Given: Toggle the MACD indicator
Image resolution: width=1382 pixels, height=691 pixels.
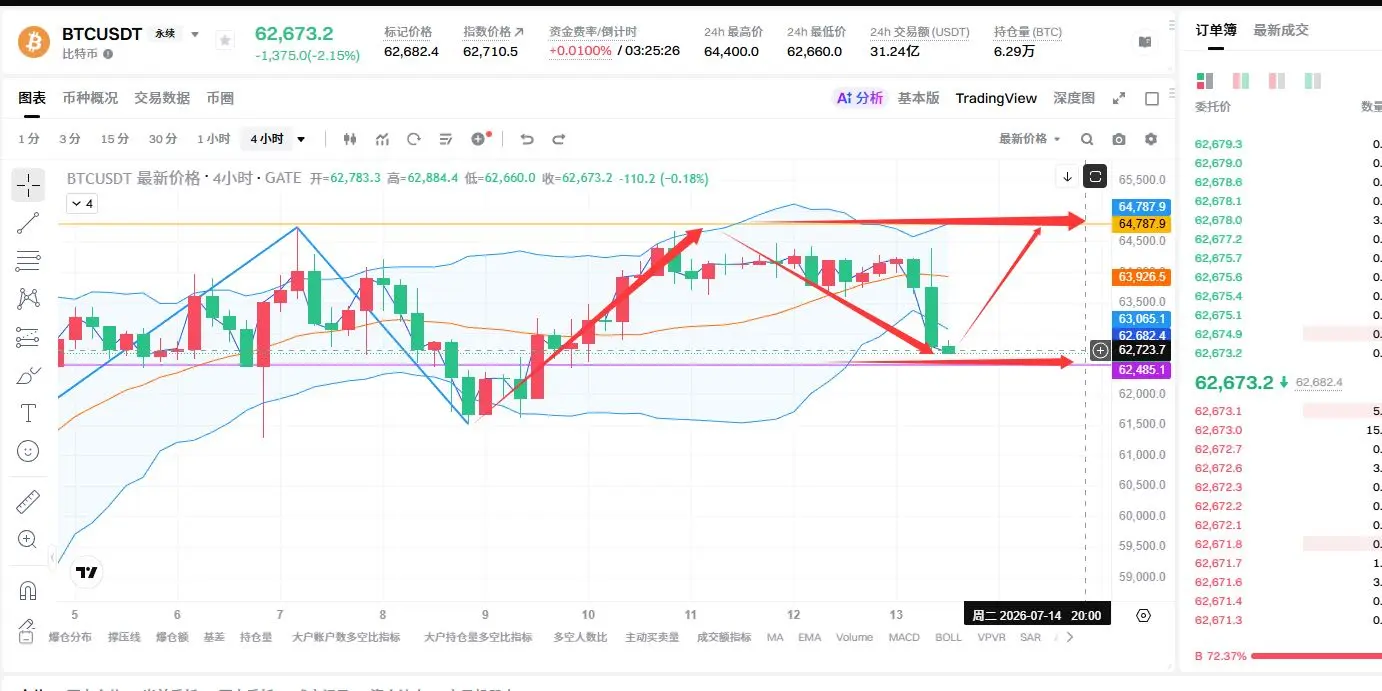Looking at the screenshot, I should point(904,637).
